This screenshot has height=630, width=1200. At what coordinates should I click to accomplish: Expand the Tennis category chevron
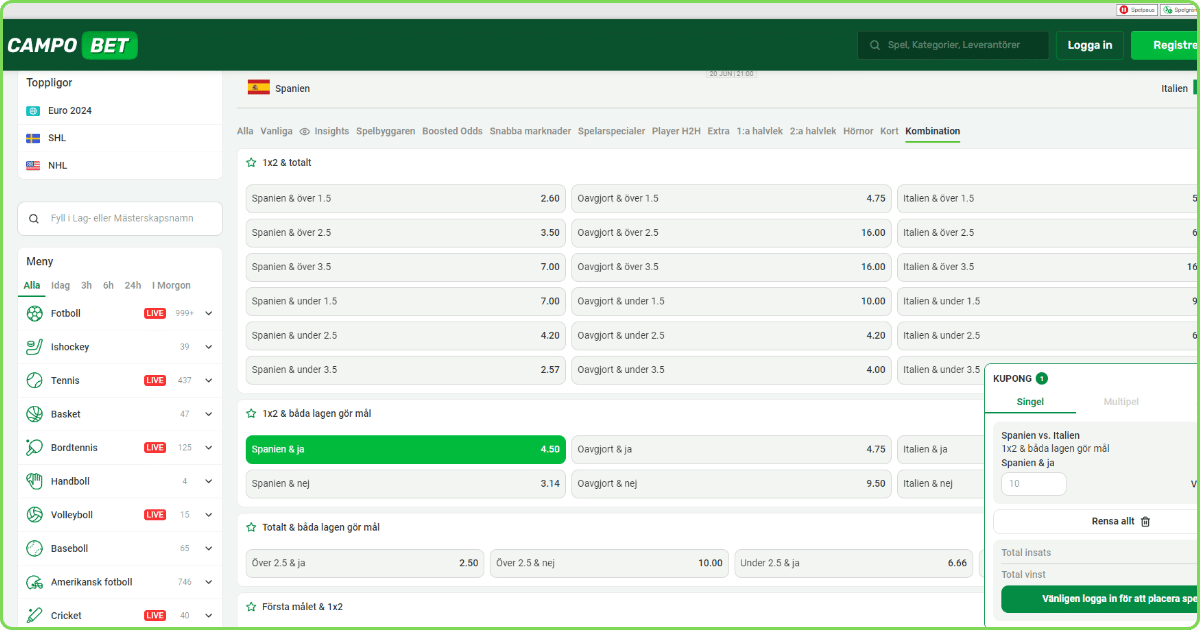point(208,380)
